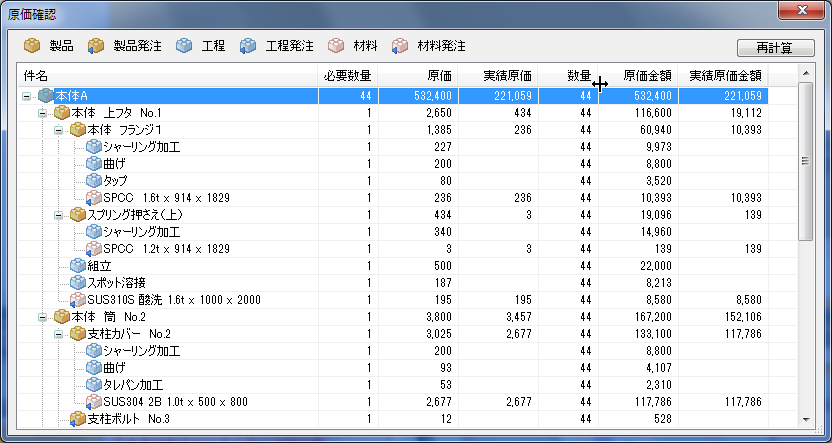Collapse the 本体A root node

(27, 96)
